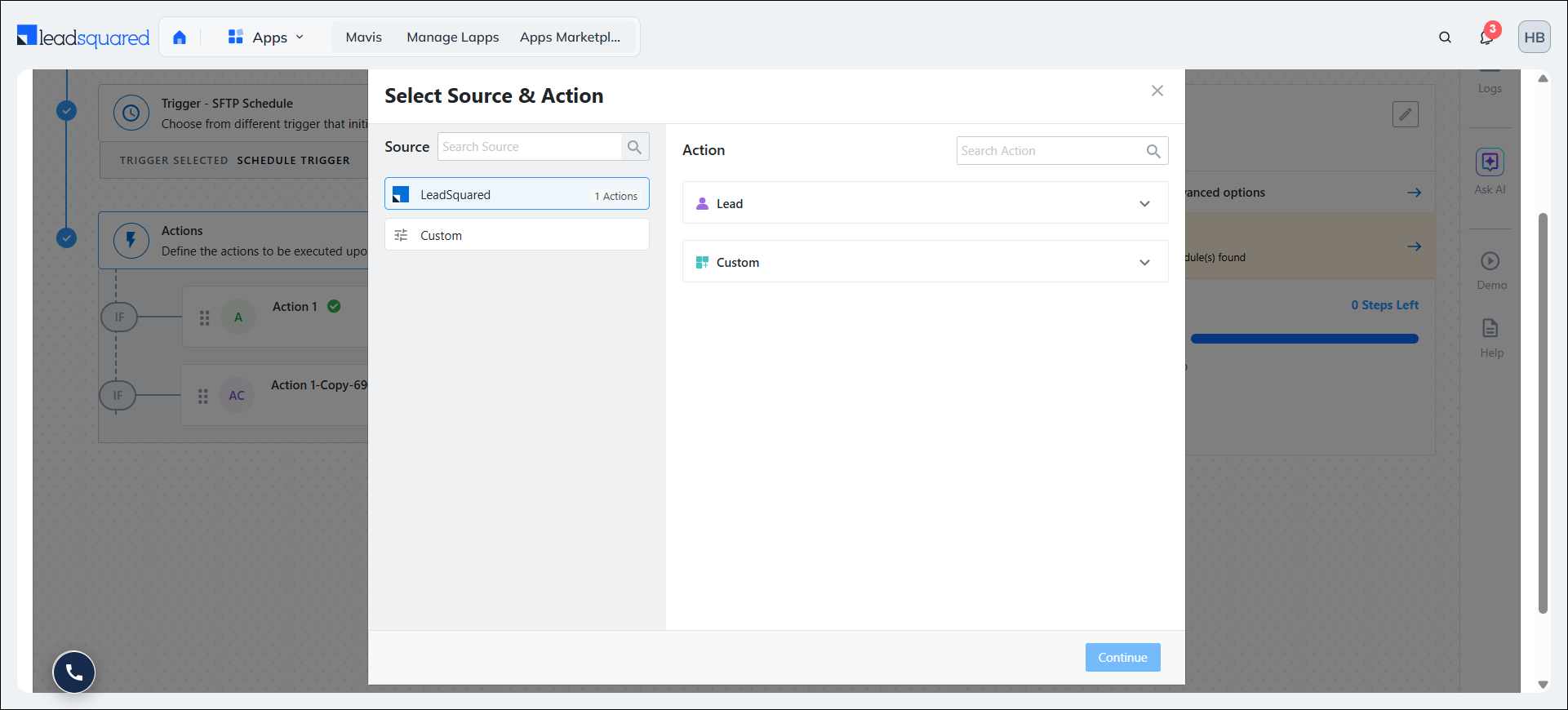Screen dimensions: 1568x710
Task: Click the SCHEDULE TRIGGER label
Action: pos(293,160)
